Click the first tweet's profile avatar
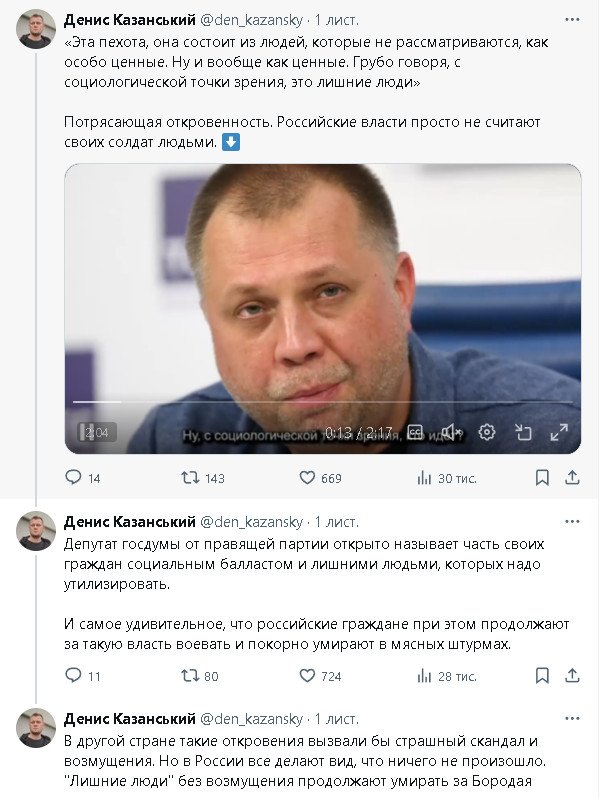Image resolution: width=606 pixels, height=798 pixels. pyautogui.click(x=36, y=29)
